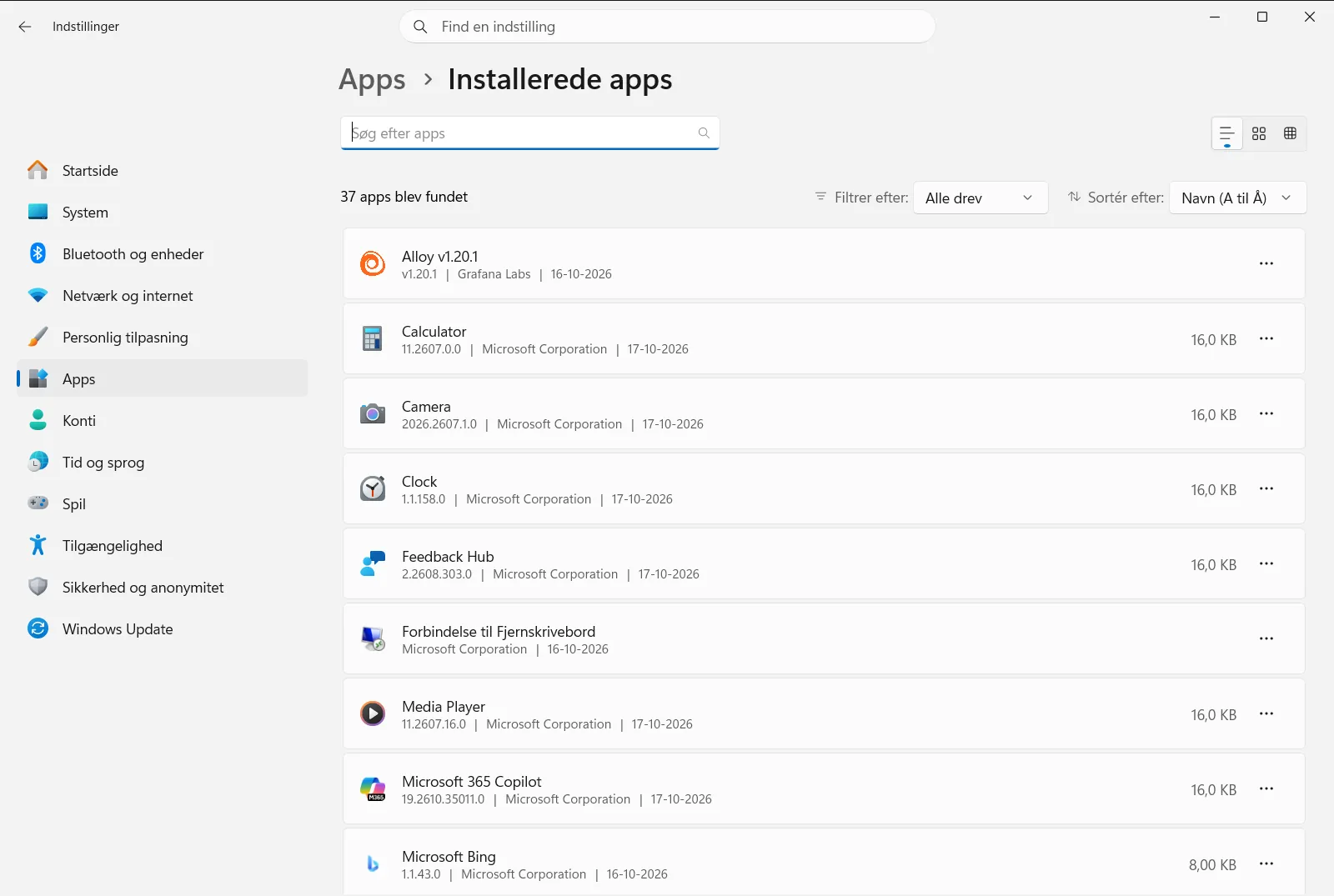The width and height of the screenshot is (1334, 896).
Task: Open Tilgængelighed settings
Action: 162,546
